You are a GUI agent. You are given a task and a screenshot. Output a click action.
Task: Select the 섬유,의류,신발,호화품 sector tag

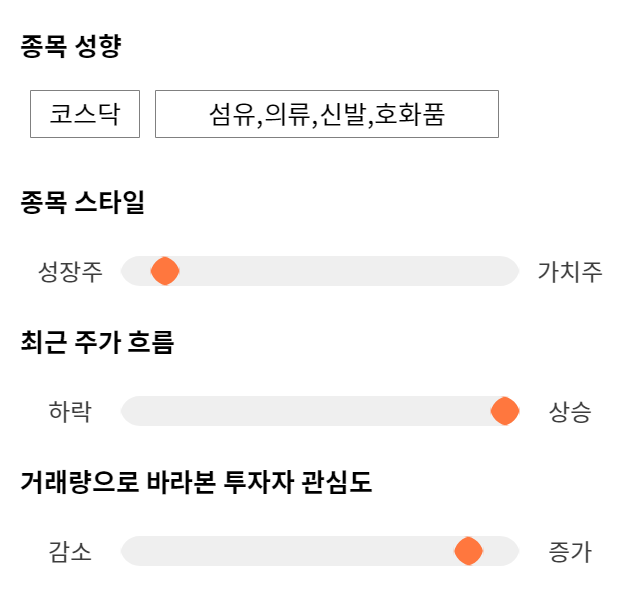(x=326, y=114)
